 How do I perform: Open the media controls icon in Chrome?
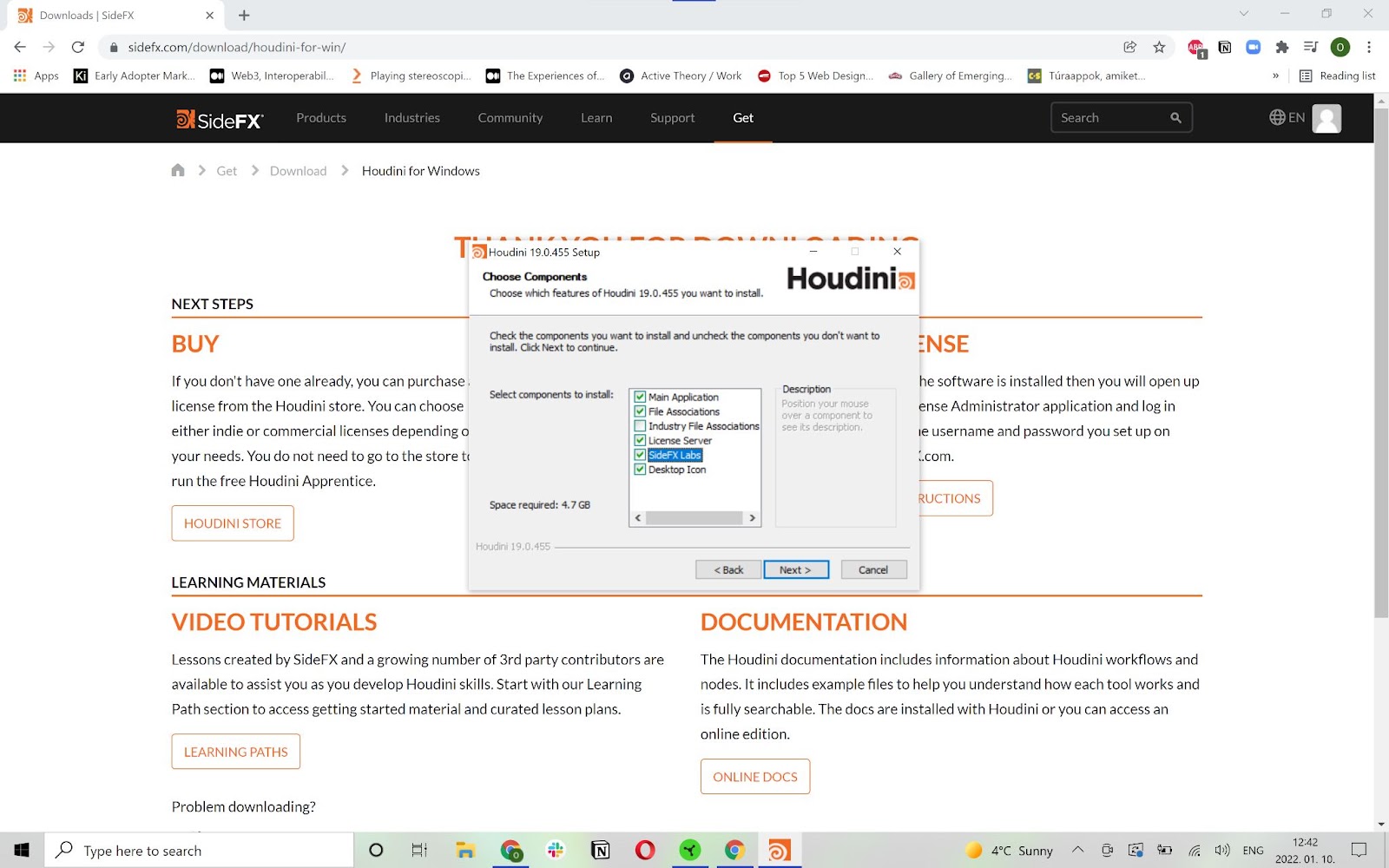1311,47
